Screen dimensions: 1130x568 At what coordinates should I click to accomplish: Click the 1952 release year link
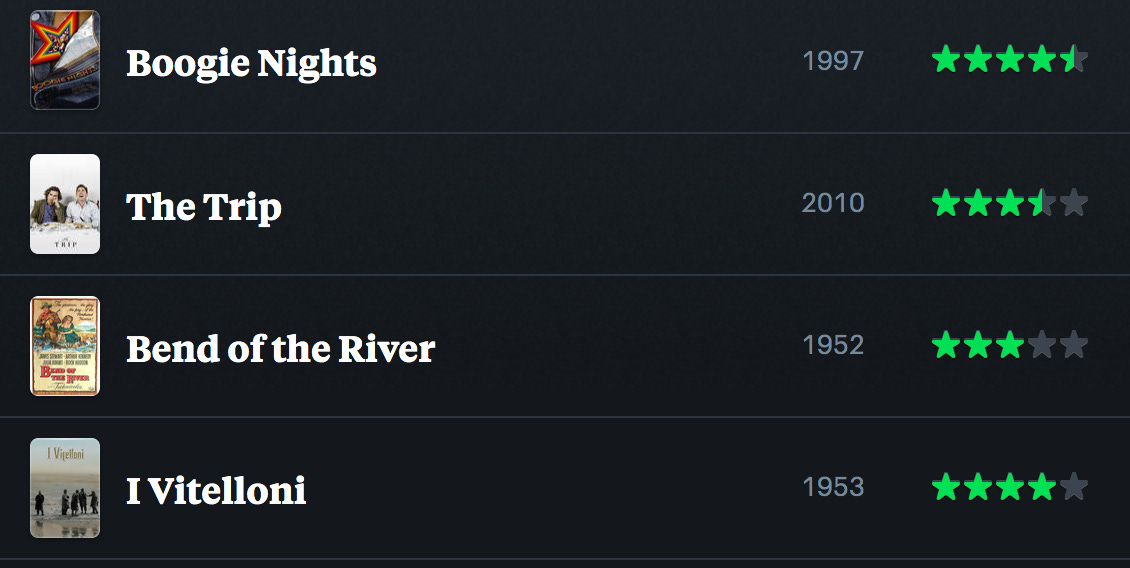(x=833, y=345)
